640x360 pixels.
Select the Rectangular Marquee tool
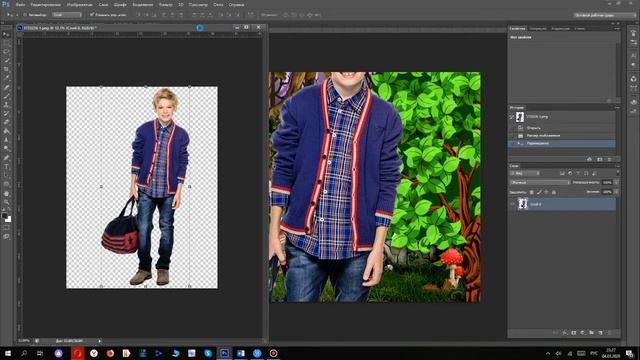click(x=7, y=43)
